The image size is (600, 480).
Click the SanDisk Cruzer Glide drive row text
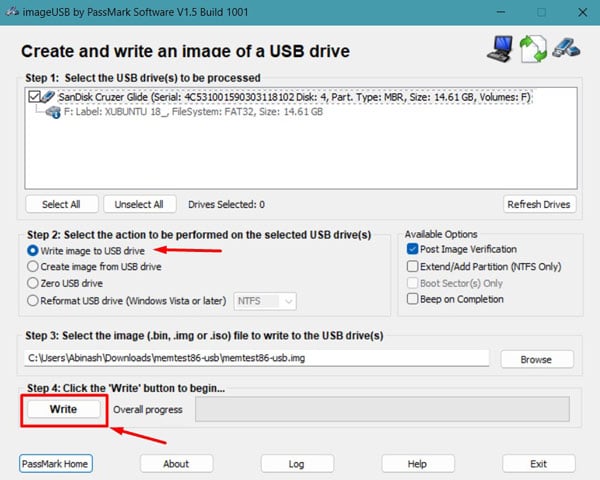coord(295,97)
